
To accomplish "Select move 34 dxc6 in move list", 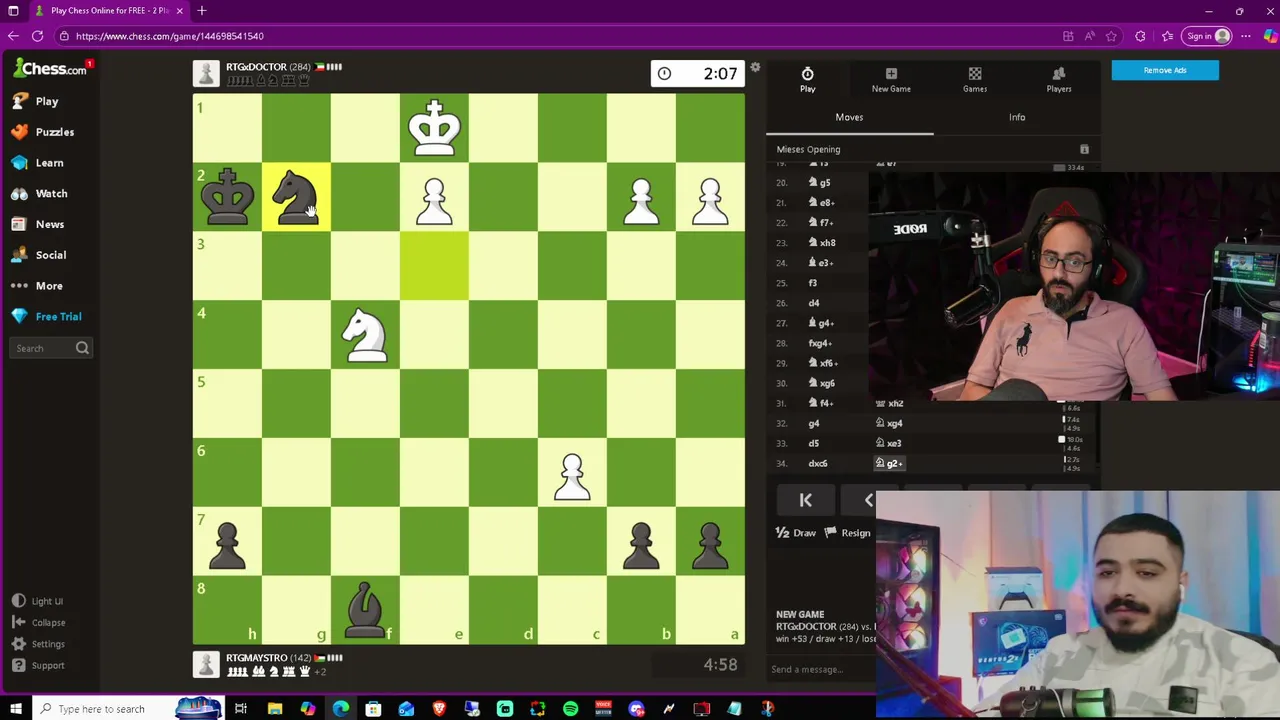I will [x=818, y=463].
